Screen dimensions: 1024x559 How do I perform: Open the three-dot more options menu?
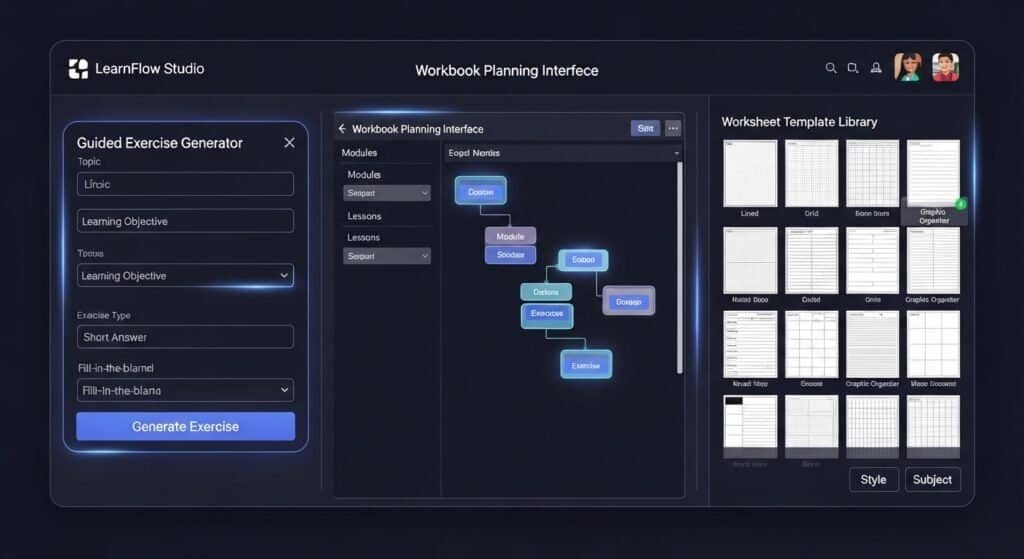(x=673, y=128)
